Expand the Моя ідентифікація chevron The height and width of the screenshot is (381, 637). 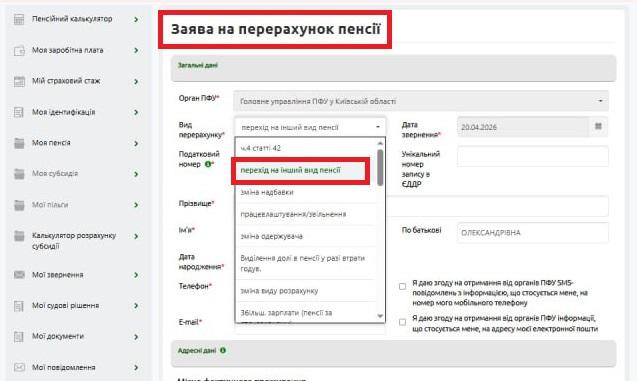(x=136, y=112)
